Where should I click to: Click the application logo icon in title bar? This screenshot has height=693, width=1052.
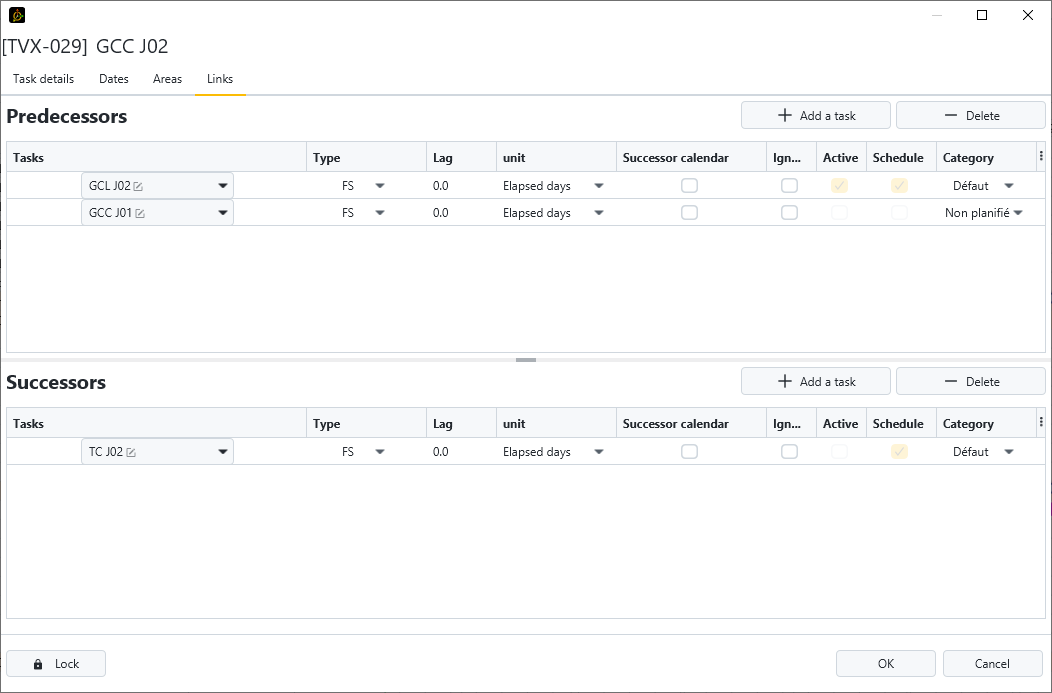tap(17, 15)
